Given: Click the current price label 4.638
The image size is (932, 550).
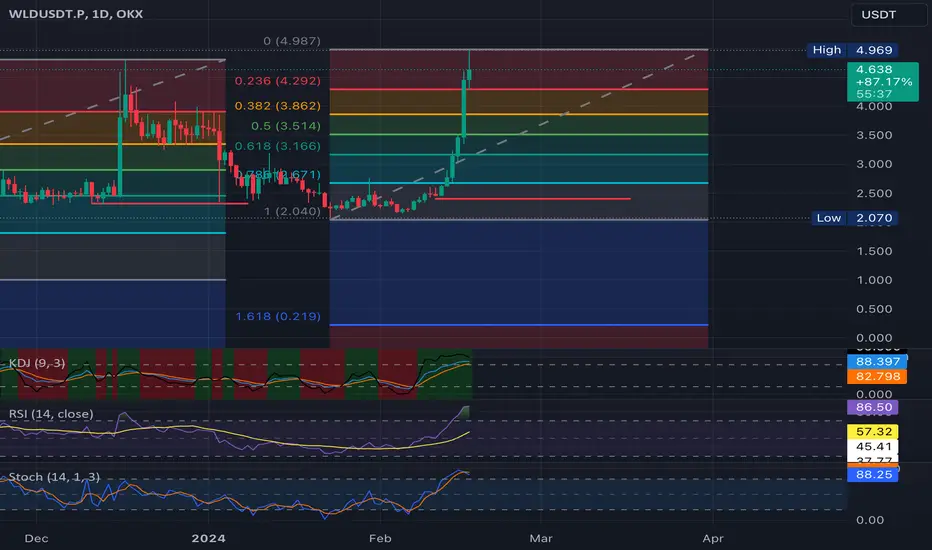Looking at the screenshot, I should pyautogui.click(x=883, y=82).
